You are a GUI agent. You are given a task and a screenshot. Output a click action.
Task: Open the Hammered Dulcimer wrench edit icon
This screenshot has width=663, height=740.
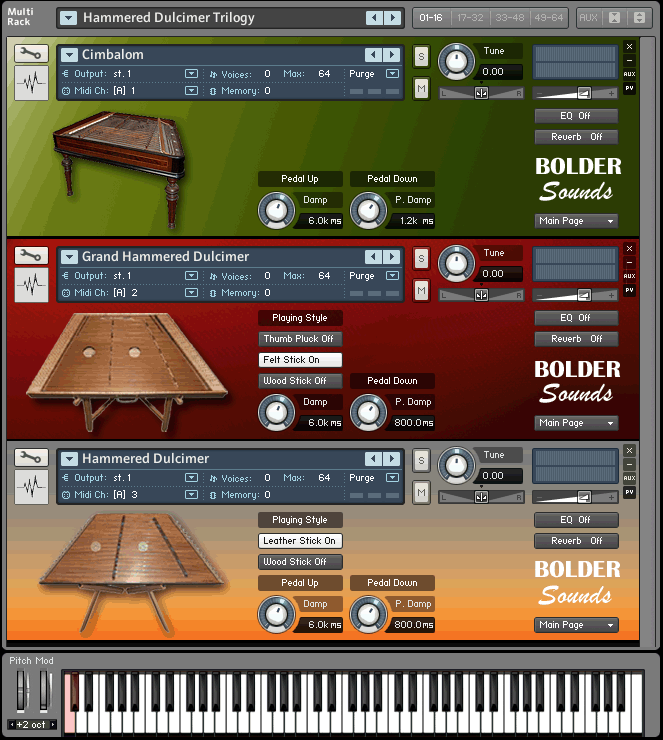pyautogui.click(x=31, y=458)
